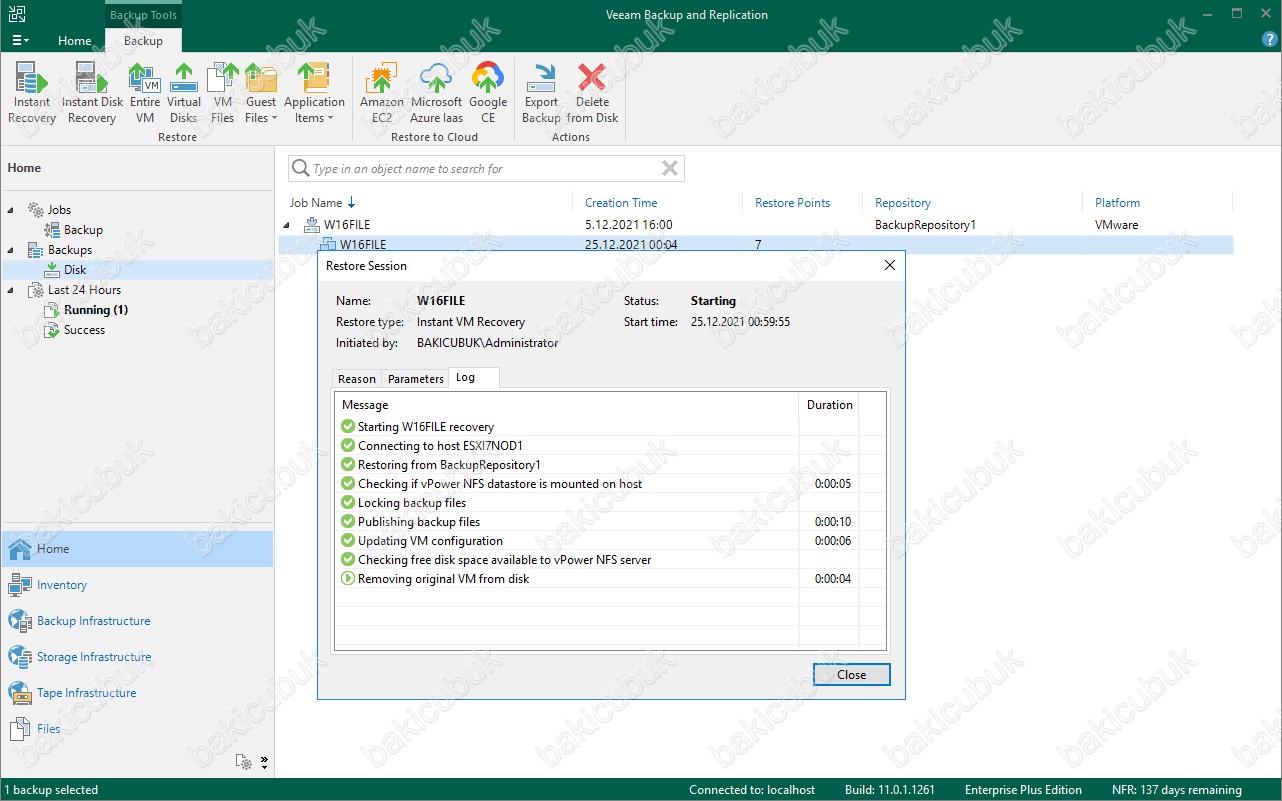
Task: Switch to the Backup ribbon tab
Action: pos(143,41)
